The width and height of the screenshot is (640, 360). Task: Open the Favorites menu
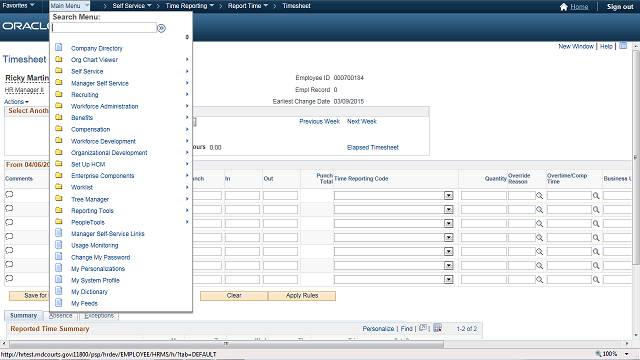tap(18, 6)
